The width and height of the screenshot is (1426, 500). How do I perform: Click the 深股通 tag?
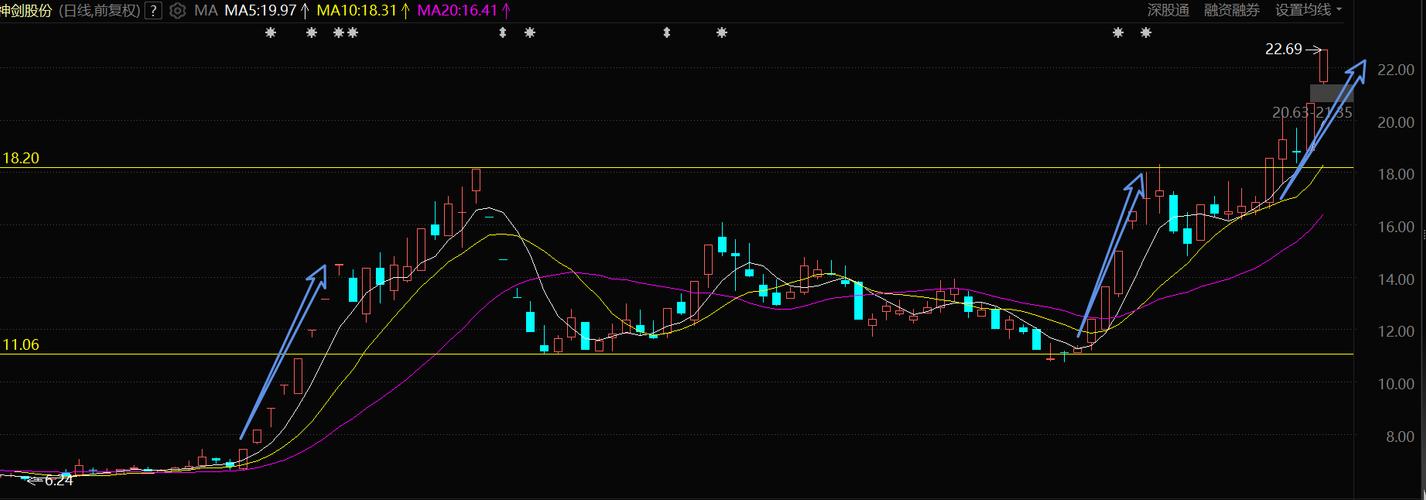[x=1168, y=10]
